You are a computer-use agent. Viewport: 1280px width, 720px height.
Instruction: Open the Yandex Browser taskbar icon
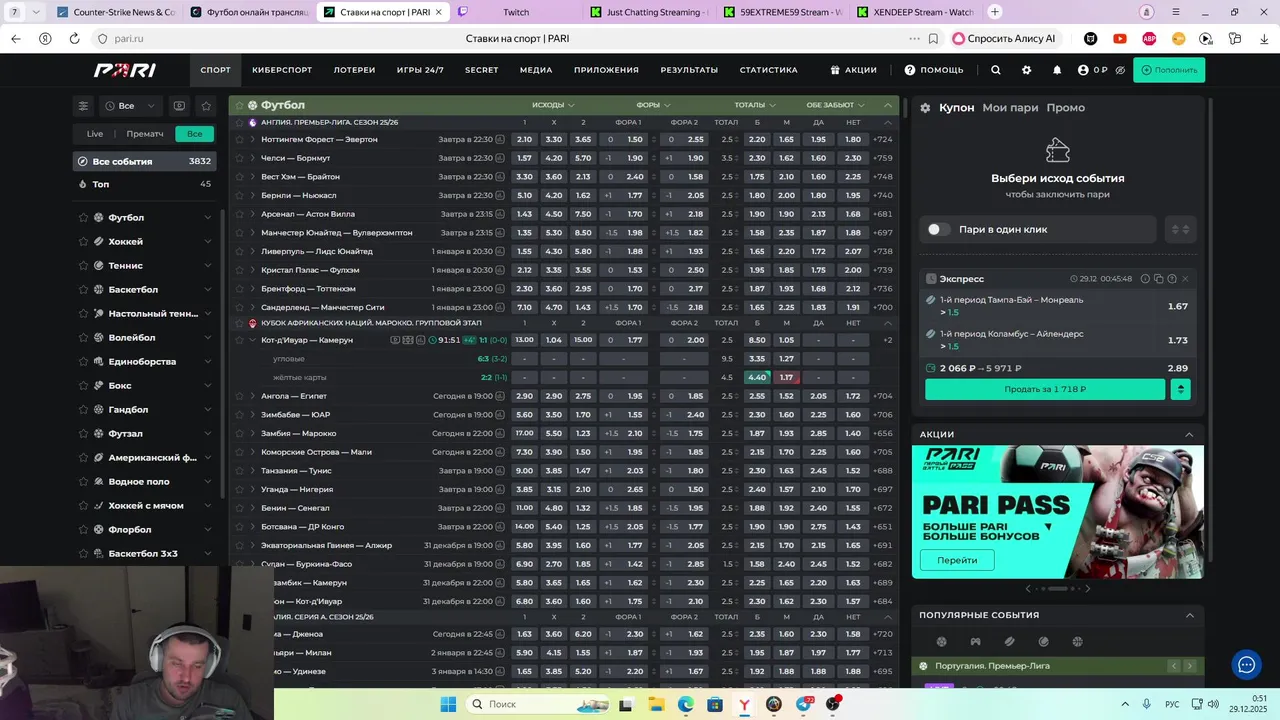pyautogui.click(x=744, y=704)
